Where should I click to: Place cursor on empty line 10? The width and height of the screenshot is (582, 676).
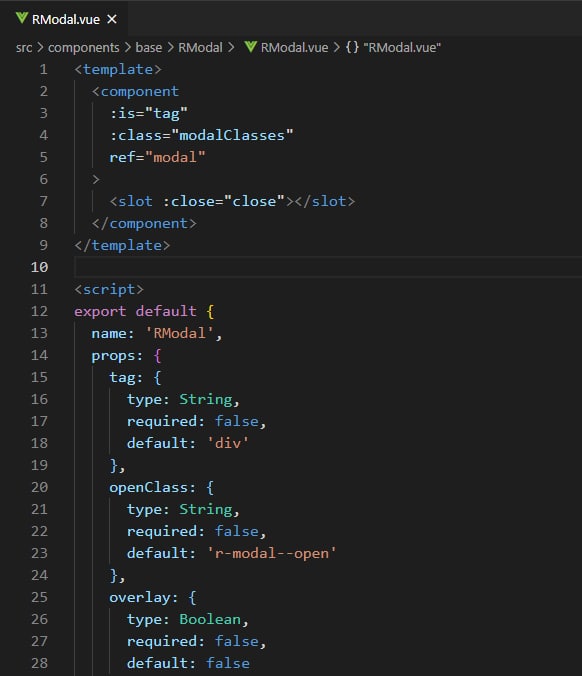click(x=328, y=267)
